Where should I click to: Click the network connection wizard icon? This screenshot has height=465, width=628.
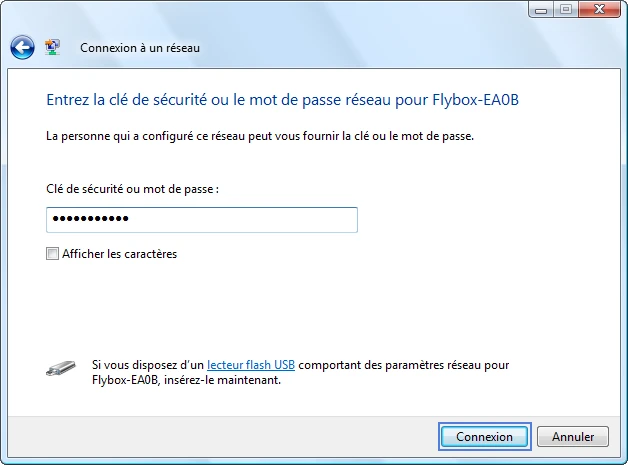click(52, 47)
